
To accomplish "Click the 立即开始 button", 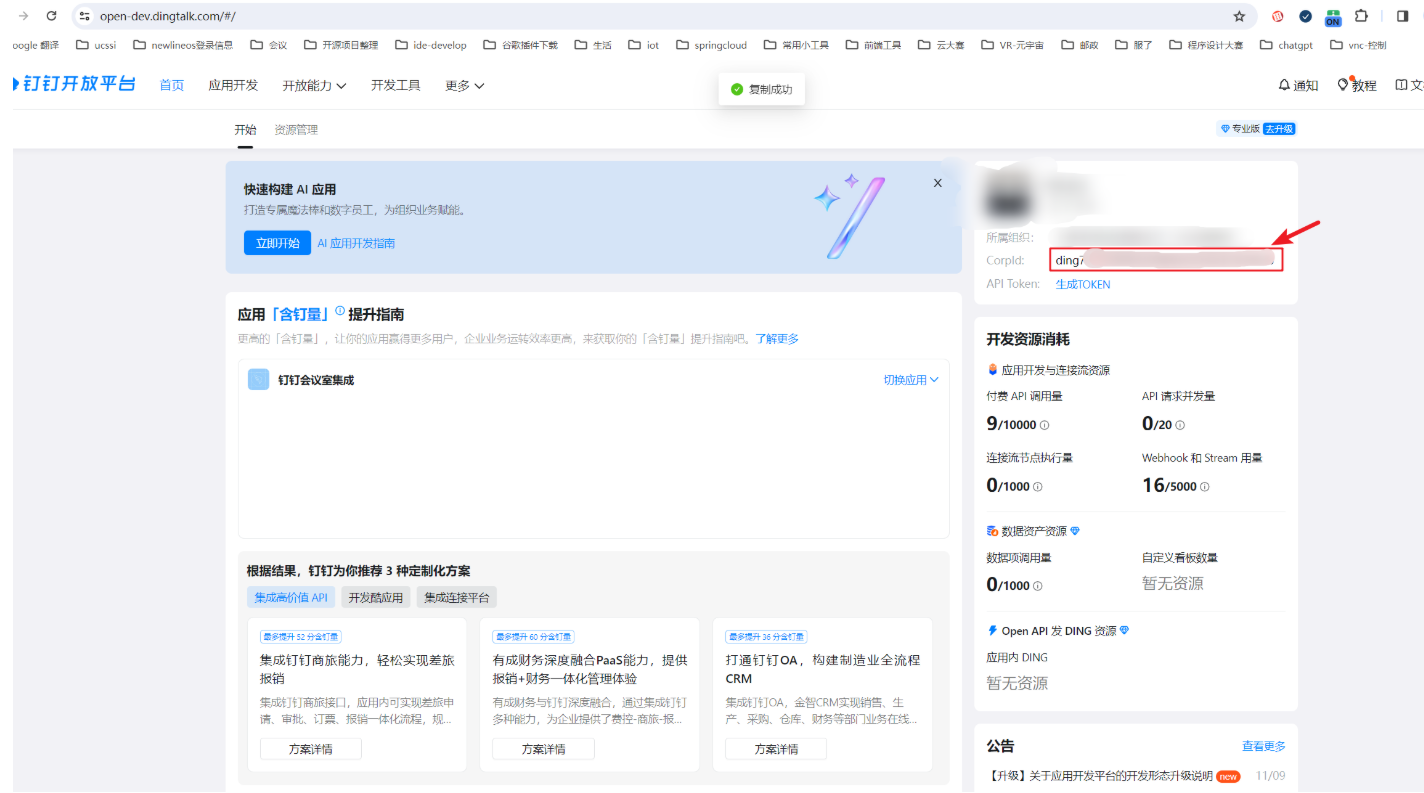I will coord(277,243).
